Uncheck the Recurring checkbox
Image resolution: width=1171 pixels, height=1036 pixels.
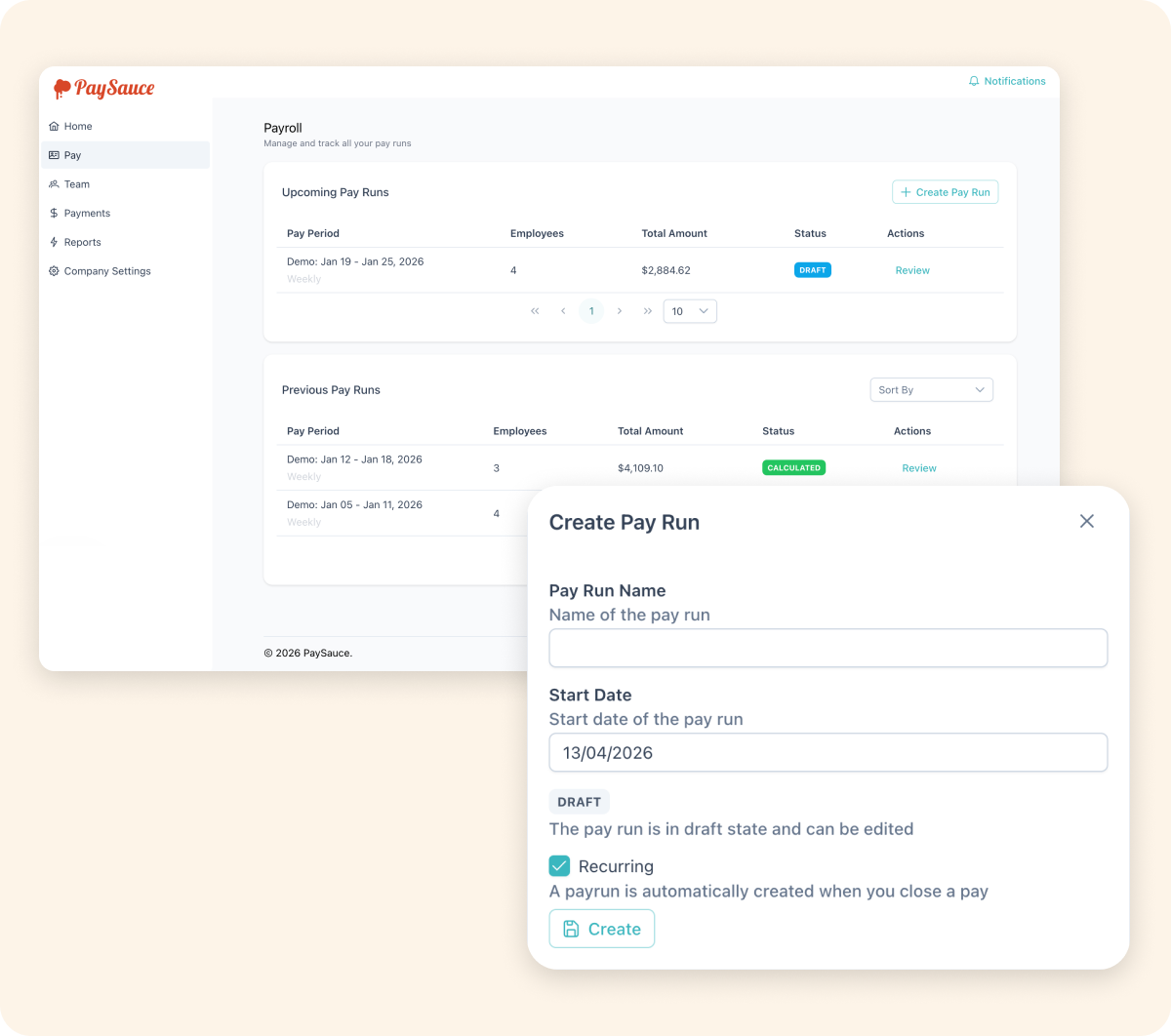click(x=559, y=866)
